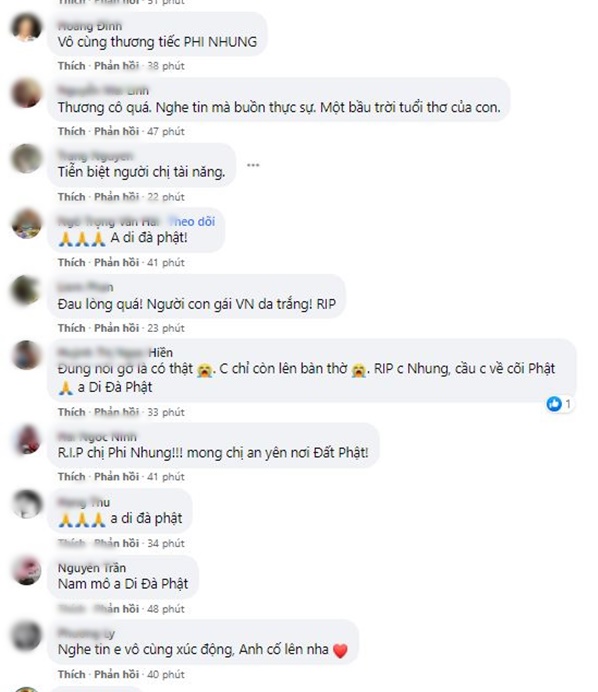
Task: Open avatar beside 'Đau lòng quá' comment
Action: click(x=26, y=290)
